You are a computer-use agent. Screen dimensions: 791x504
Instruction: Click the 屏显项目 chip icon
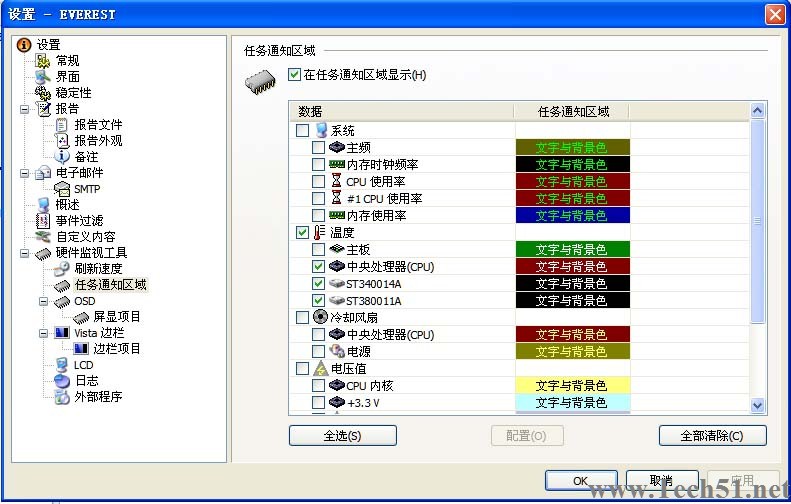point(81,317)
